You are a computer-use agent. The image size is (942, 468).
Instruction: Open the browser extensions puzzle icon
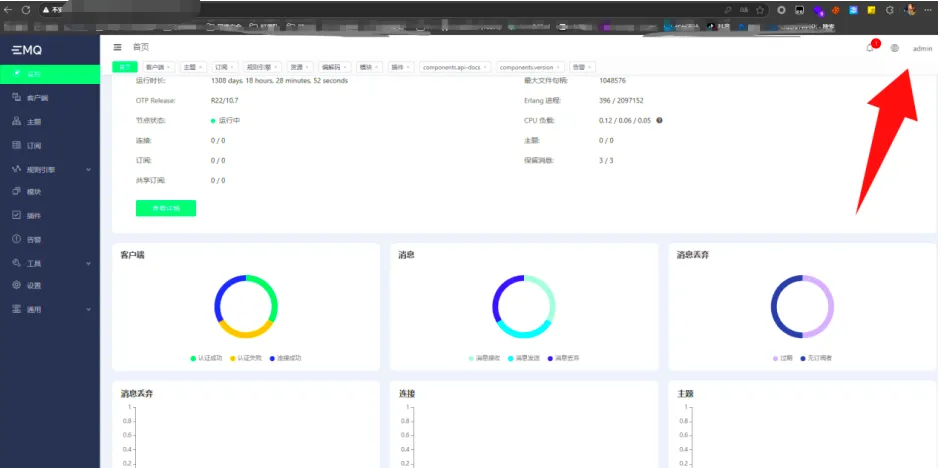point(890,10)
